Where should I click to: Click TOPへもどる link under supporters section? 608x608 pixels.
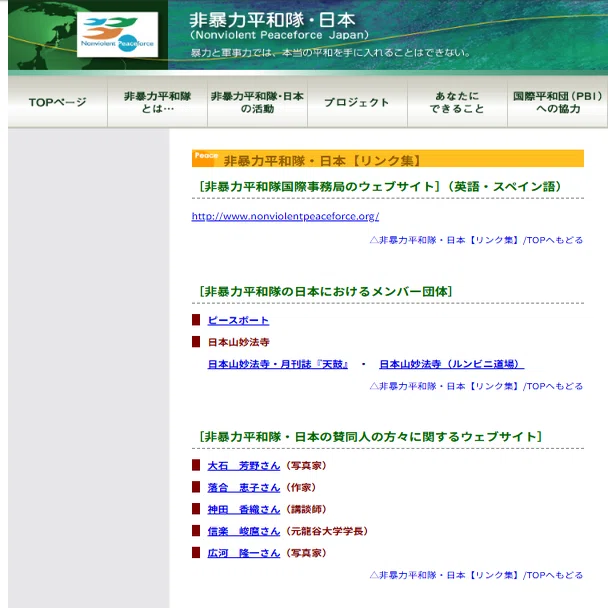point(476,575)
